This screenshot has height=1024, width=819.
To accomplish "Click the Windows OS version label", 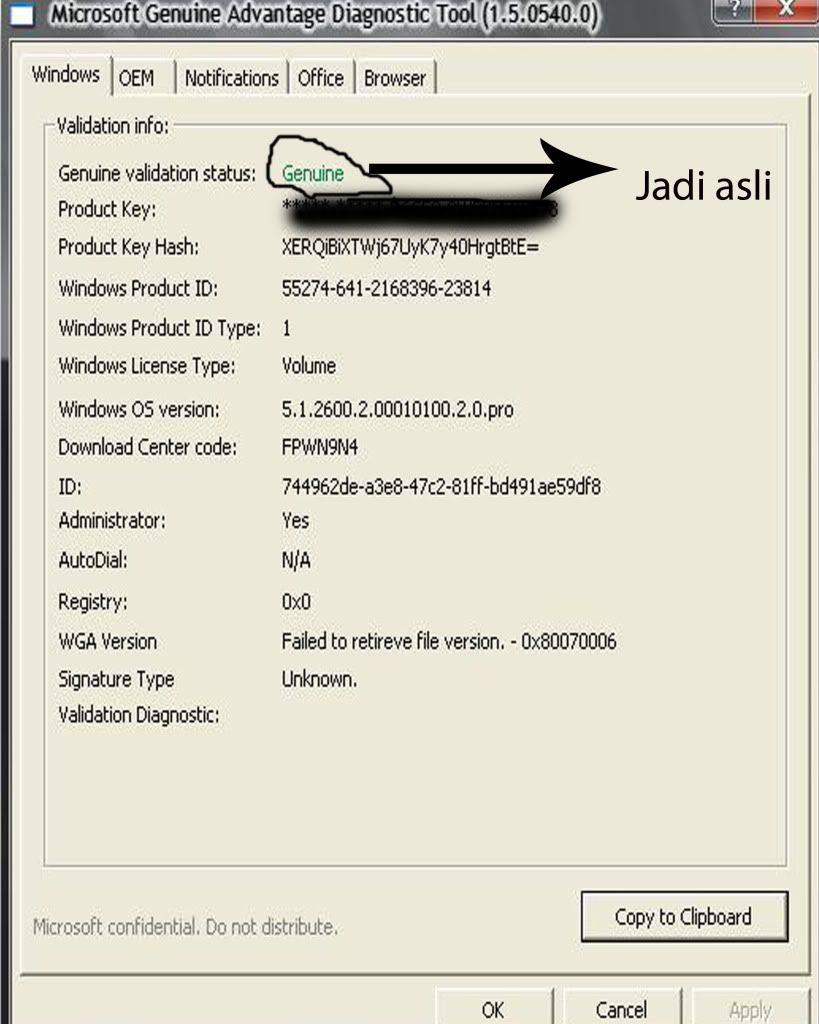I will tap(139, 409).
